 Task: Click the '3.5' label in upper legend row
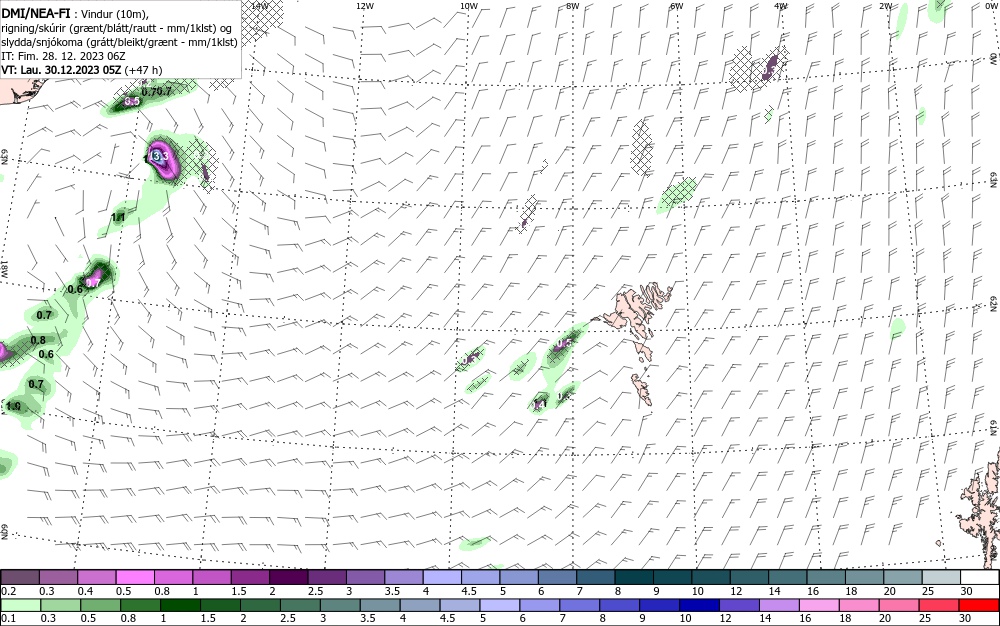pyautogui.click(x=392, y=591)
